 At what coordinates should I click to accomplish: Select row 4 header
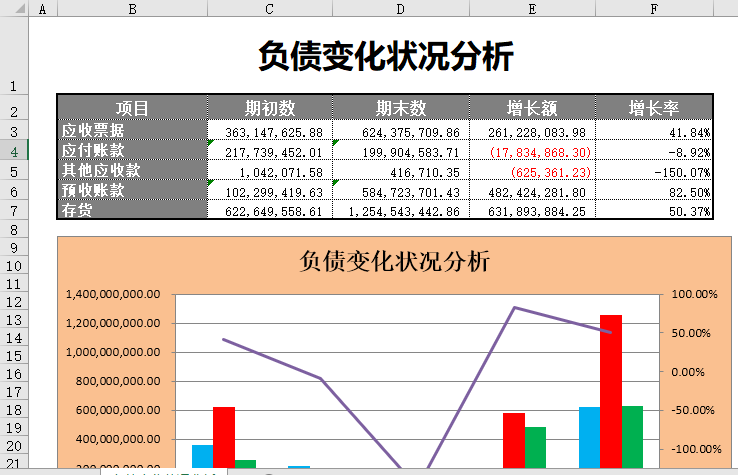click(14, 151)
